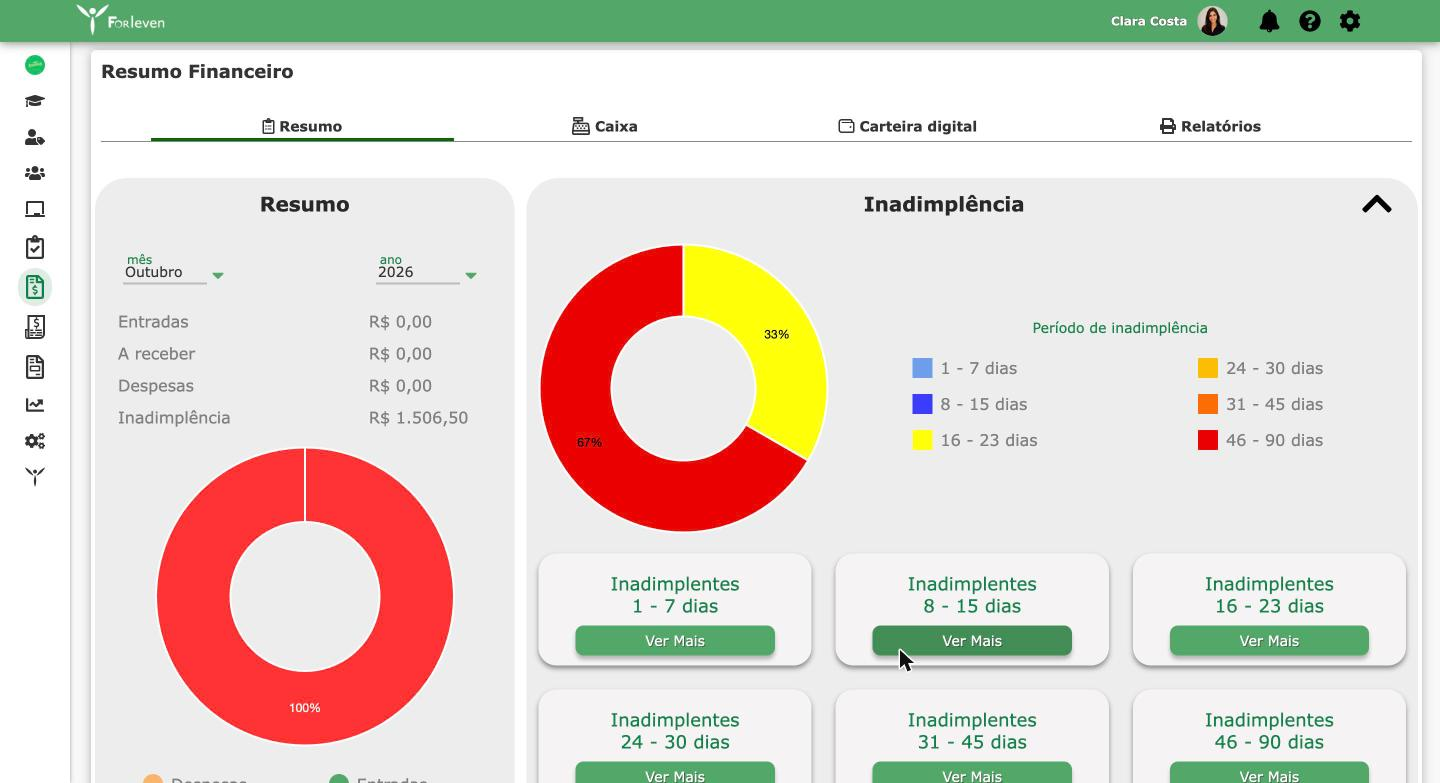Open the dollar receipt sidebar icon
This screenshot has height=783, width=1440.
(35, 327)
